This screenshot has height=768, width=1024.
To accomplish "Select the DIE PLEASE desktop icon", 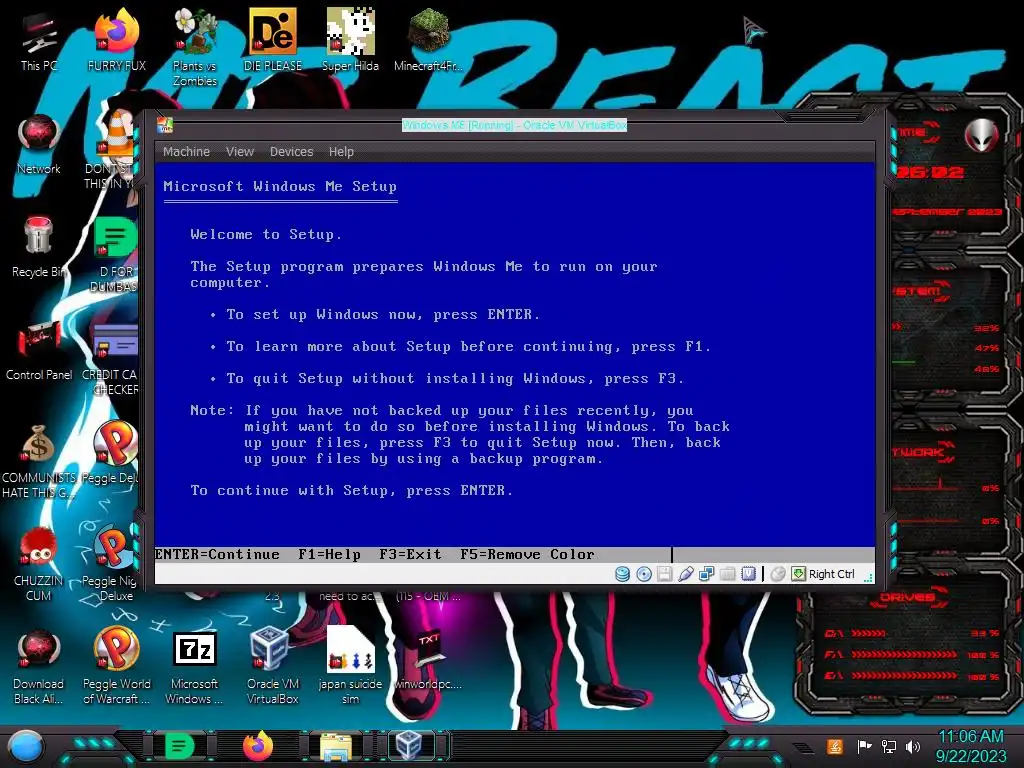I will click(272, 40).
